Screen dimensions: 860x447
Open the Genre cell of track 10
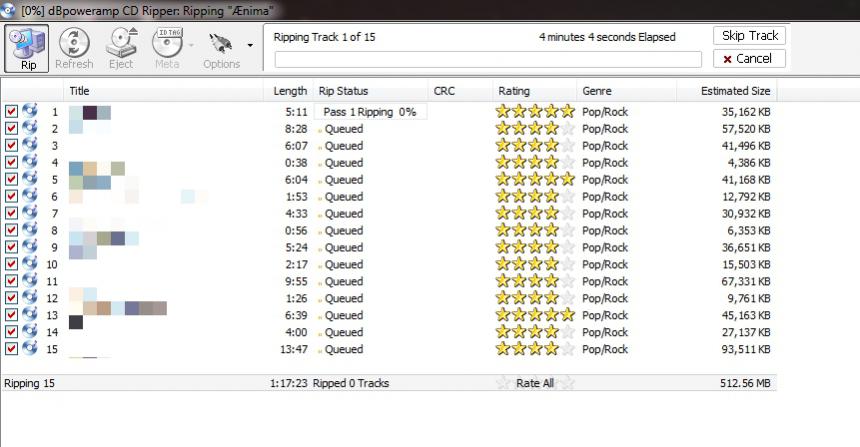click(x=605, y=264)
